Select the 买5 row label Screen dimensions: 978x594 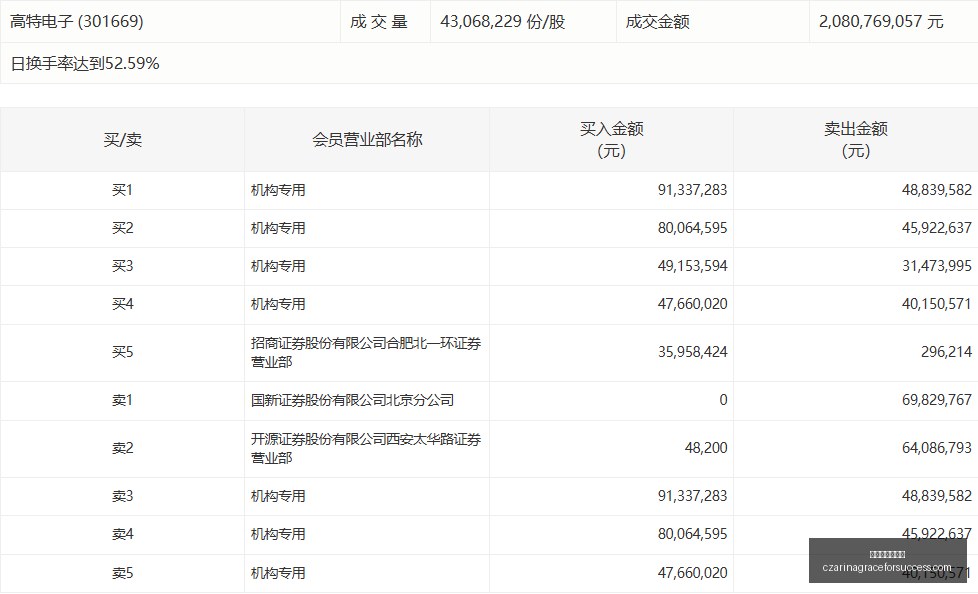(x=122, y=352)
